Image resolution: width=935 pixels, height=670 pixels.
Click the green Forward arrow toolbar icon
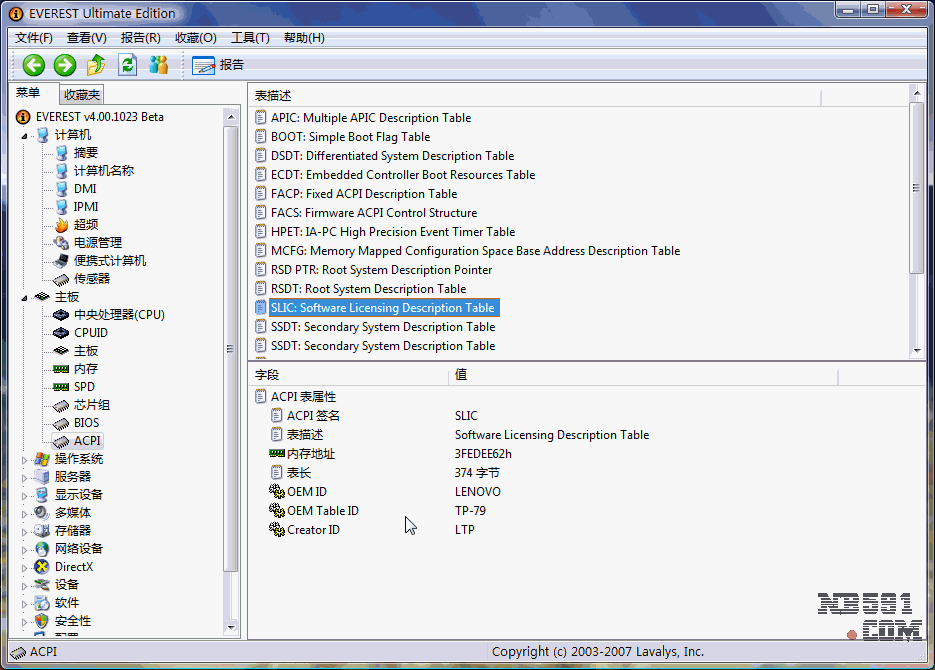(65, 65)
